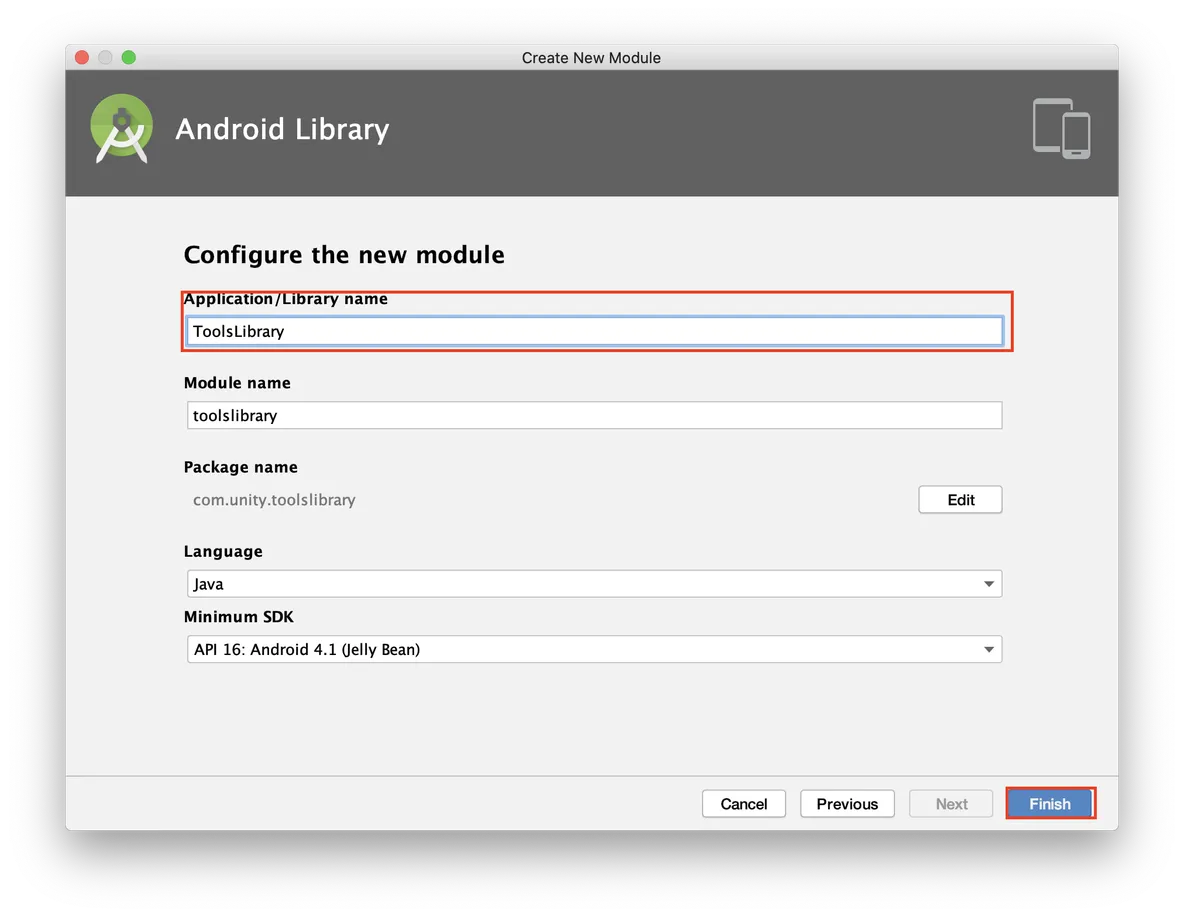Click the Module name input field
The height and width of the screenshot is (917, 1184).
pos(594,415)
